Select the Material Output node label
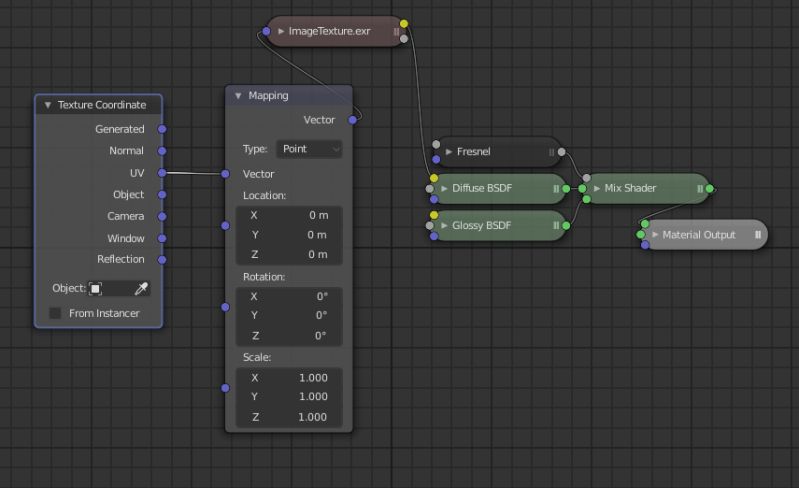 pos(699,235)
